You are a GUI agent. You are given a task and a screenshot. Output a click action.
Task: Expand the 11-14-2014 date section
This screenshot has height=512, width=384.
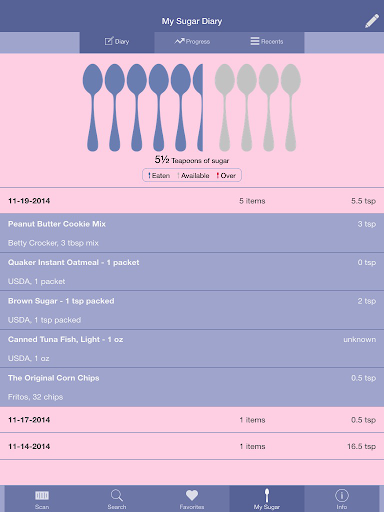192,446
